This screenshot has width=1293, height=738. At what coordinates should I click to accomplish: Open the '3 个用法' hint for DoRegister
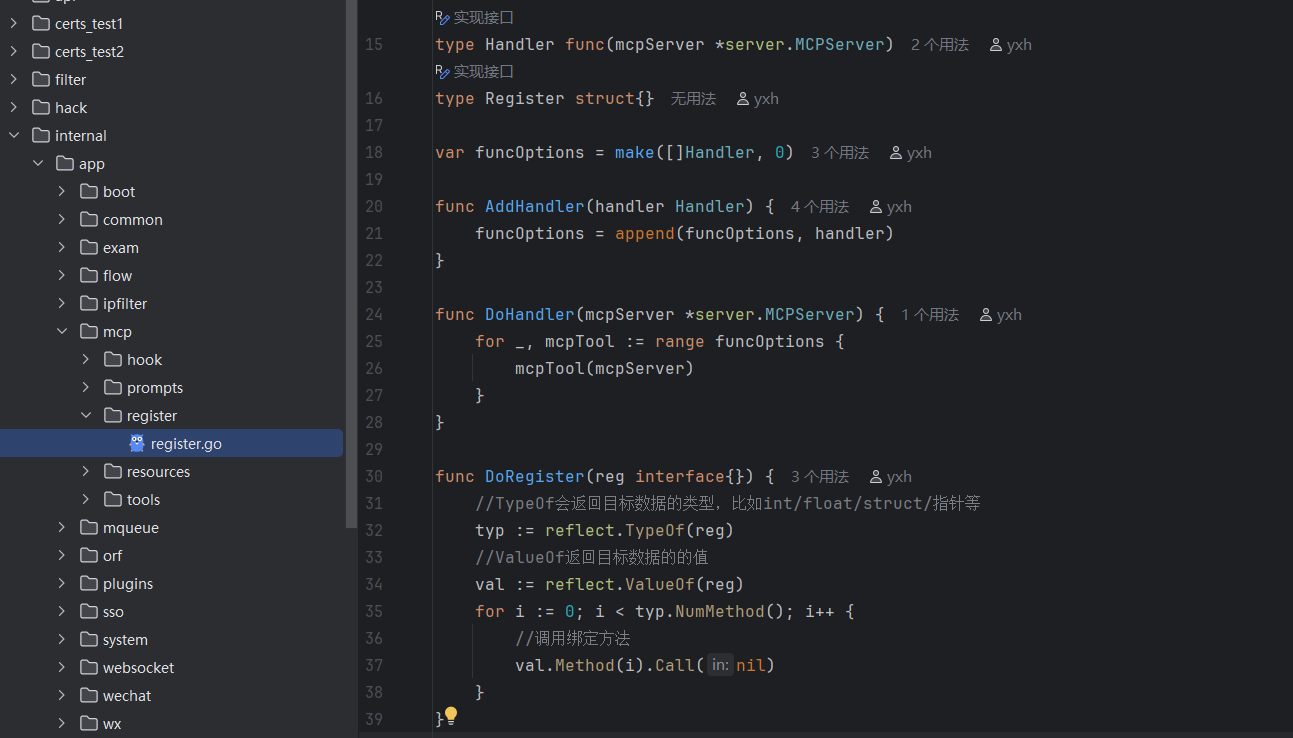(x=820, y=477)
